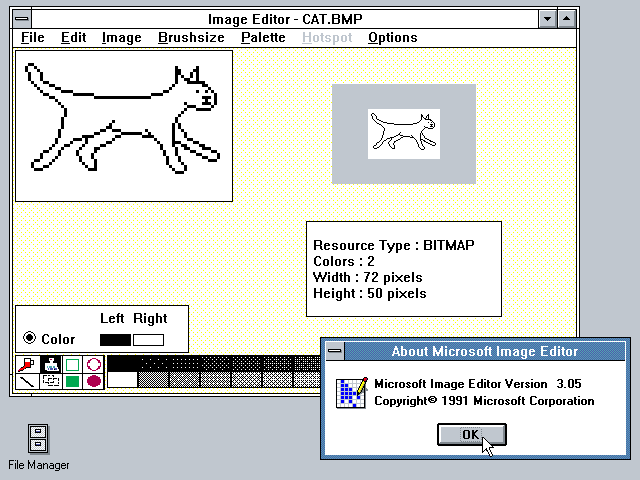Click the large cat editing canvas
This screenshot has width=640, height=480.
tap(124, 126)
